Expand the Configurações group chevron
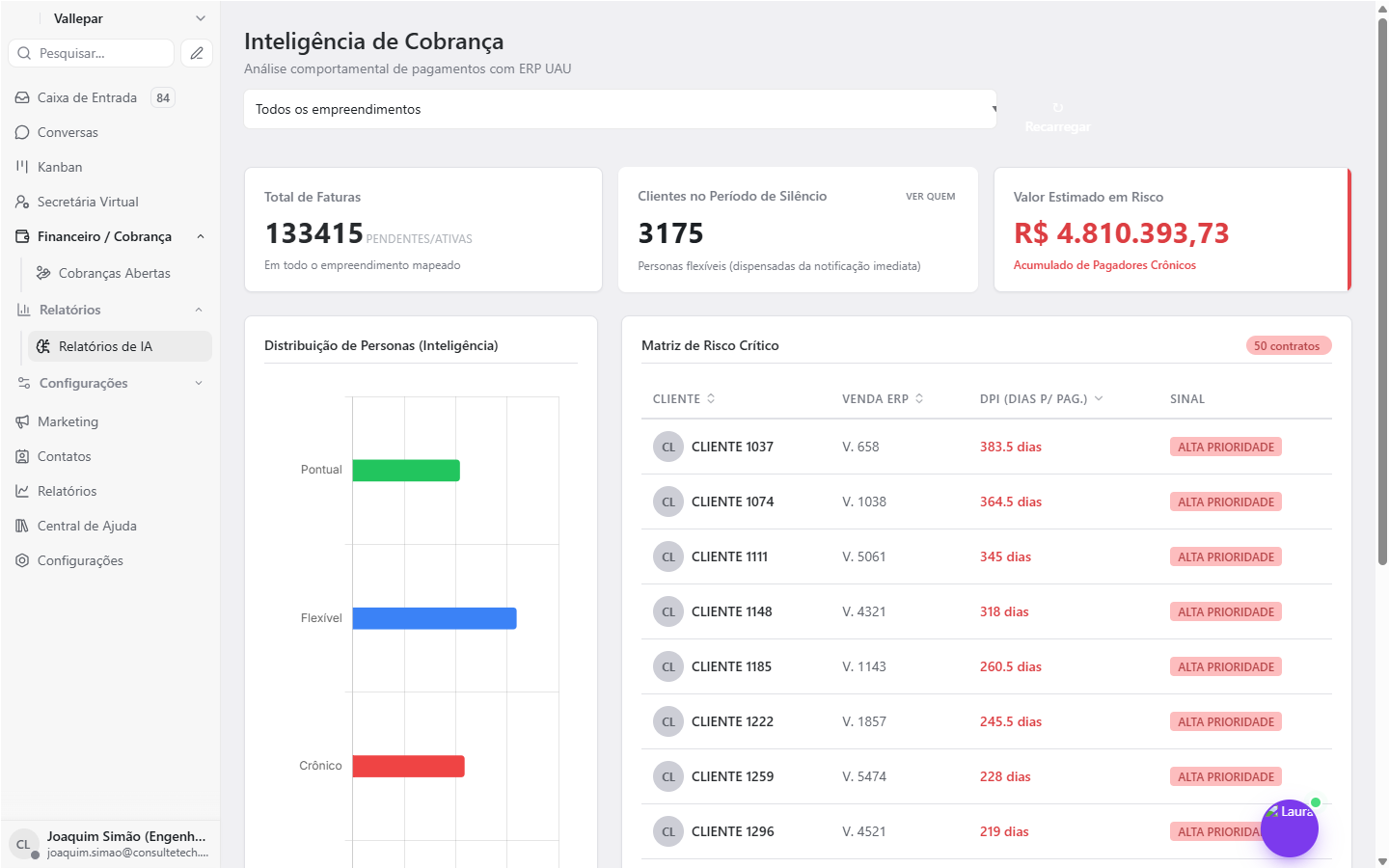The image size is (1389, 868). [x=199, y=383]
